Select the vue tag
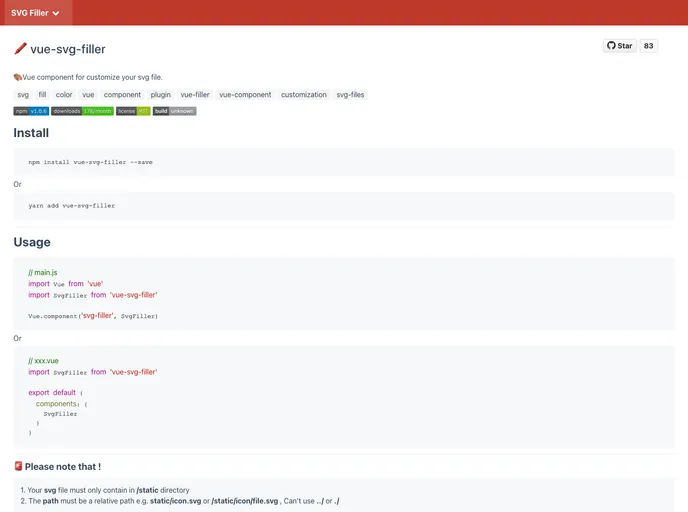 pos(88,95)
